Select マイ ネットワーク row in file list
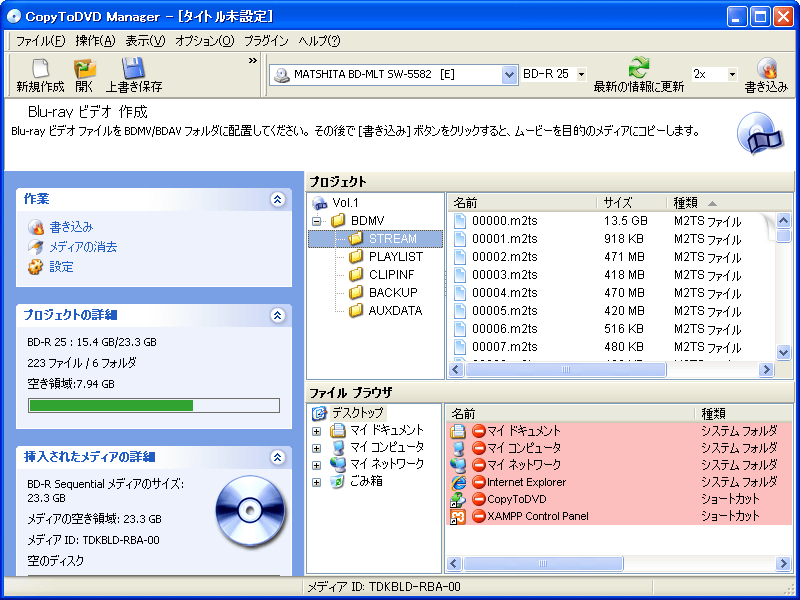Viewport: 800px width, 600px height. coord(619,465)
